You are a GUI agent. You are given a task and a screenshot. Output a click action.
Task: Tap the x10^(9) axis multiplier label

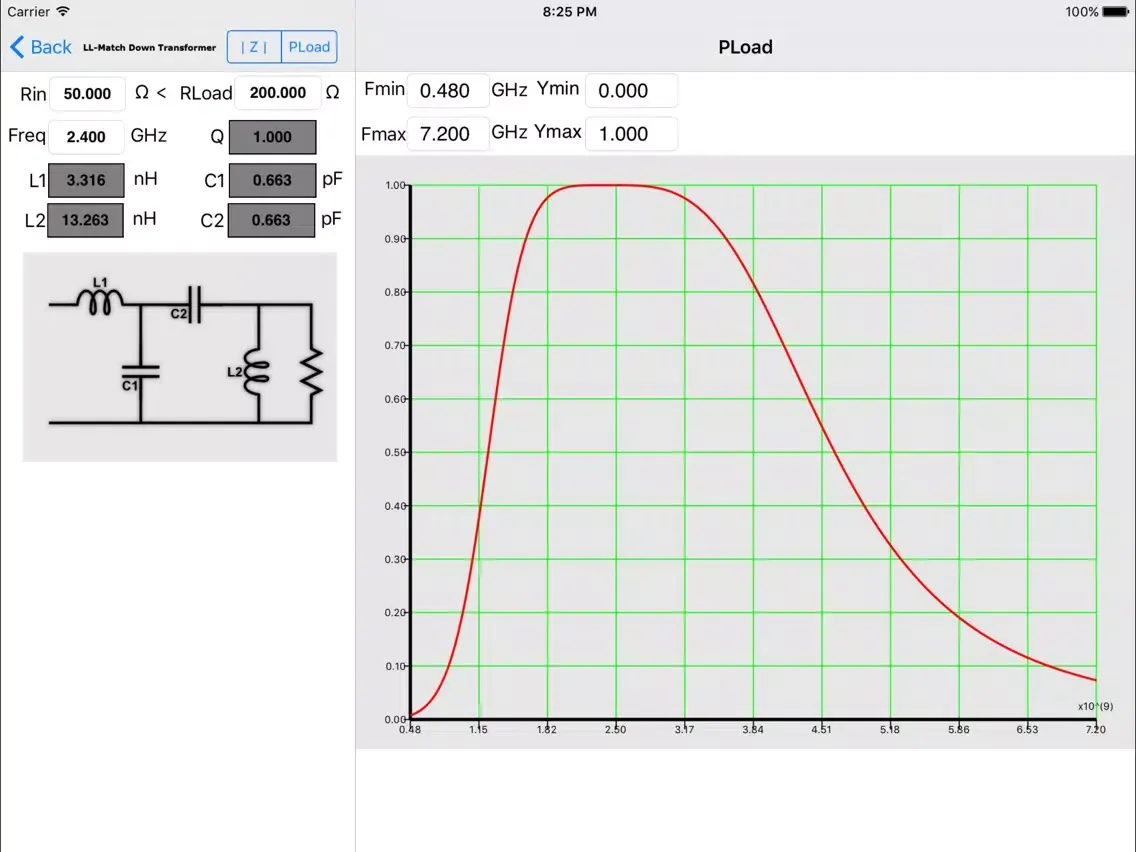point(1095,706)
